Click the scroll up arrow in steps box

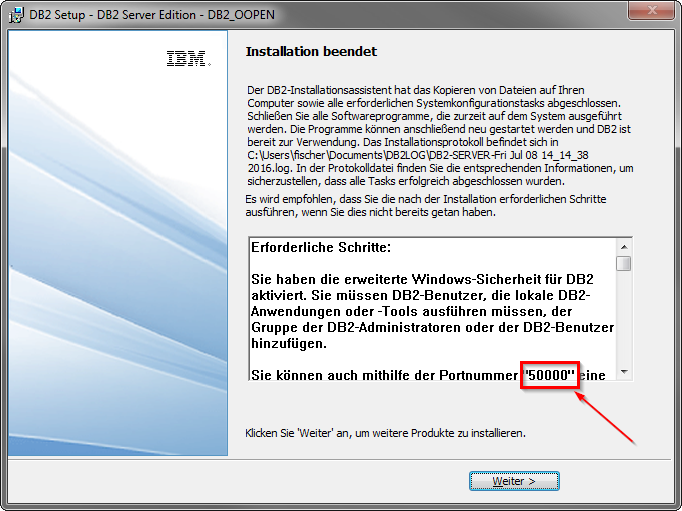click(624, 247)
